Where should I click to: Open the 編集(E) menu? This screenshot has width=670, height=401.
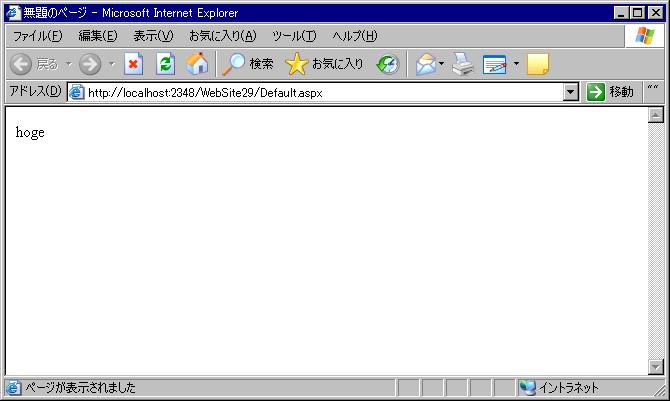point(98,36)
